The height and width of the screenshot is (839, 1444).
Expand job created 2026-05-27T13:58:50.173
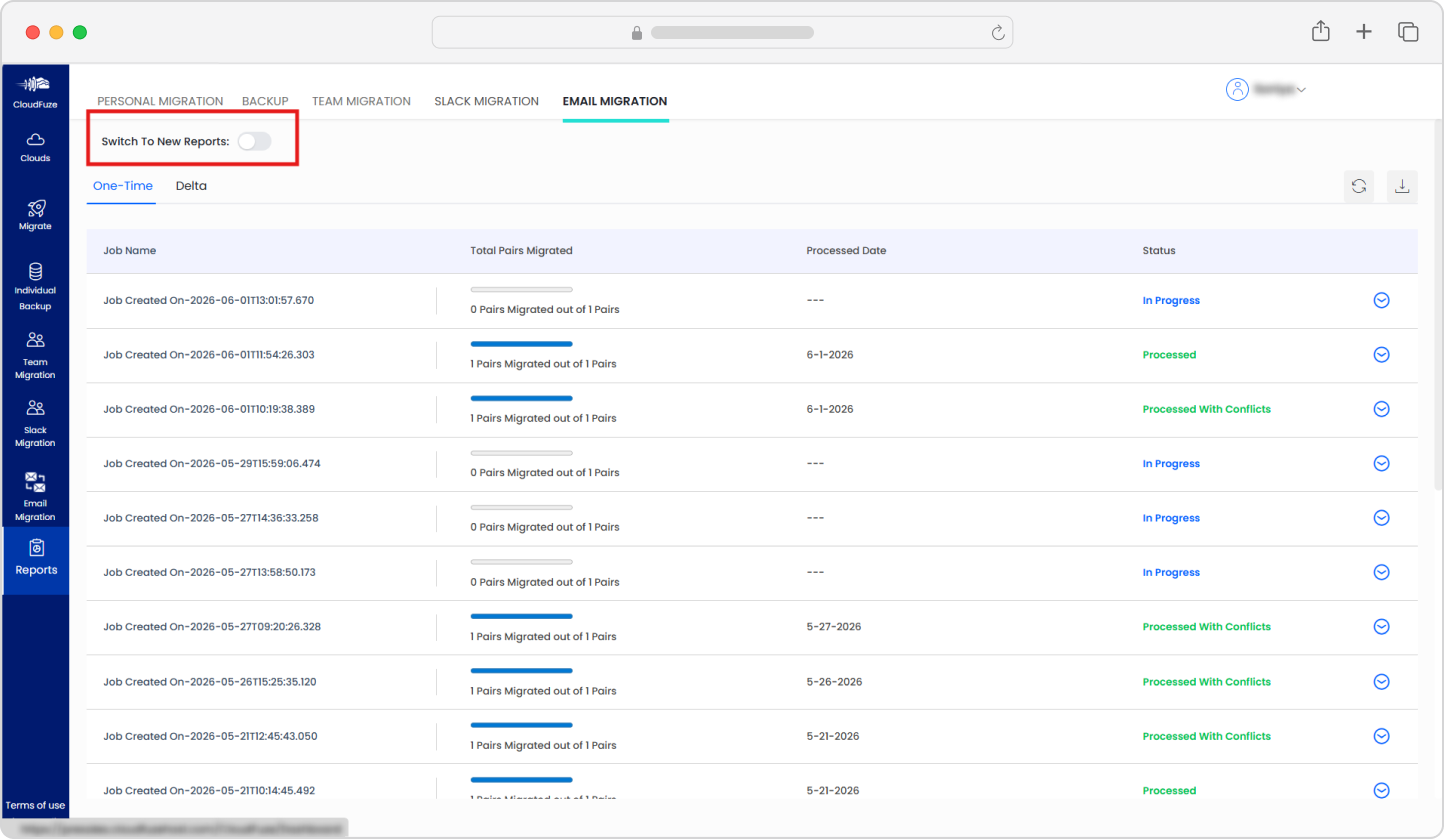point(1382,572)
